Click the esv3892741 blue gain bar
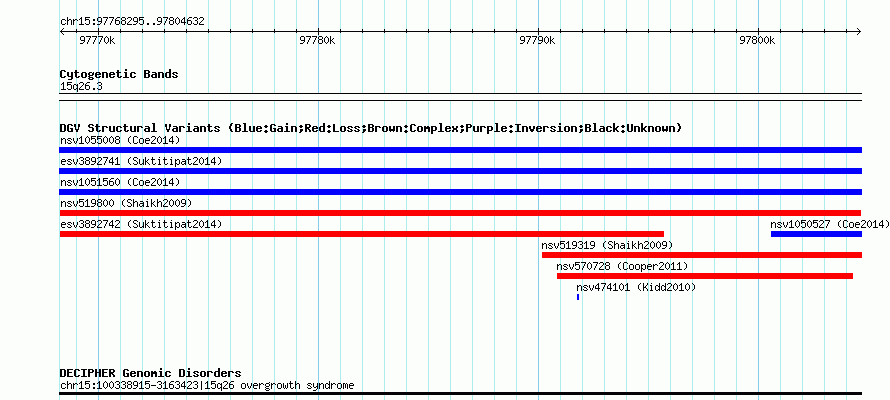Viewport: 890px width, 400px height. pyautogui.click(x=460, y=171)
